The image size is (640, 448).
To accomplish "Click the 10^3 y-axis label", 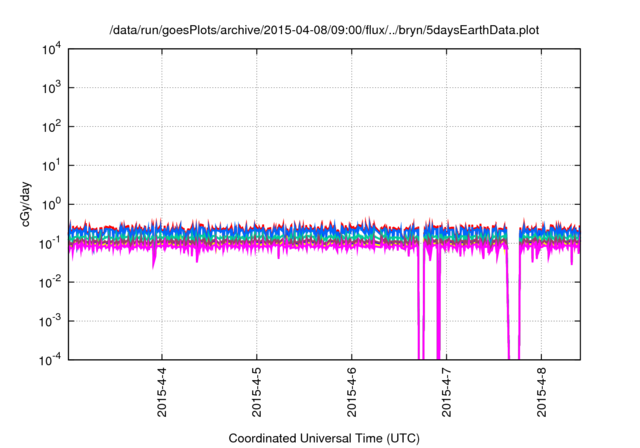I will point(52,88).
